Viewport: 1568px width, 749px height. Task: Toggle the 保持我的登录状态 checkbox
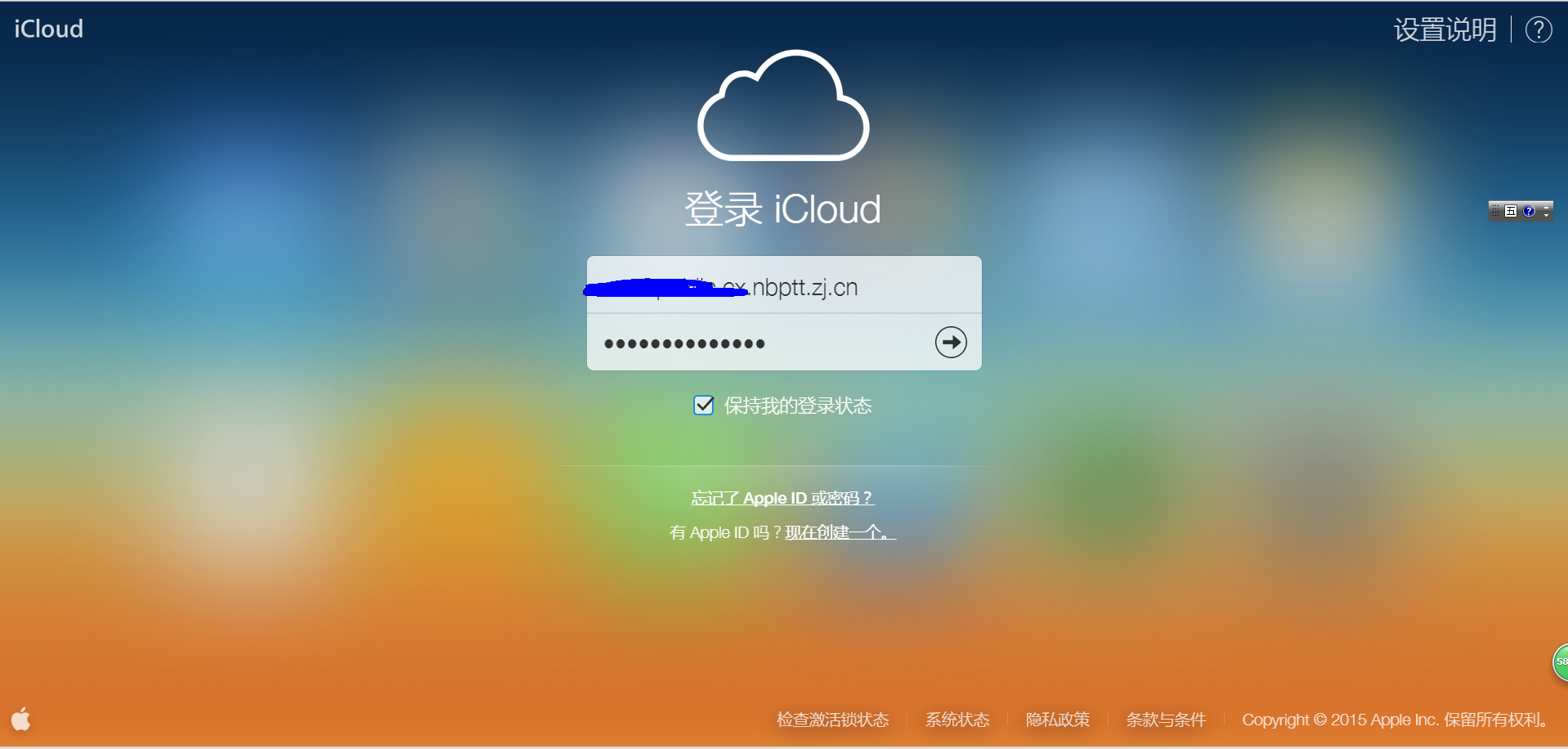(x=704, y=405)
